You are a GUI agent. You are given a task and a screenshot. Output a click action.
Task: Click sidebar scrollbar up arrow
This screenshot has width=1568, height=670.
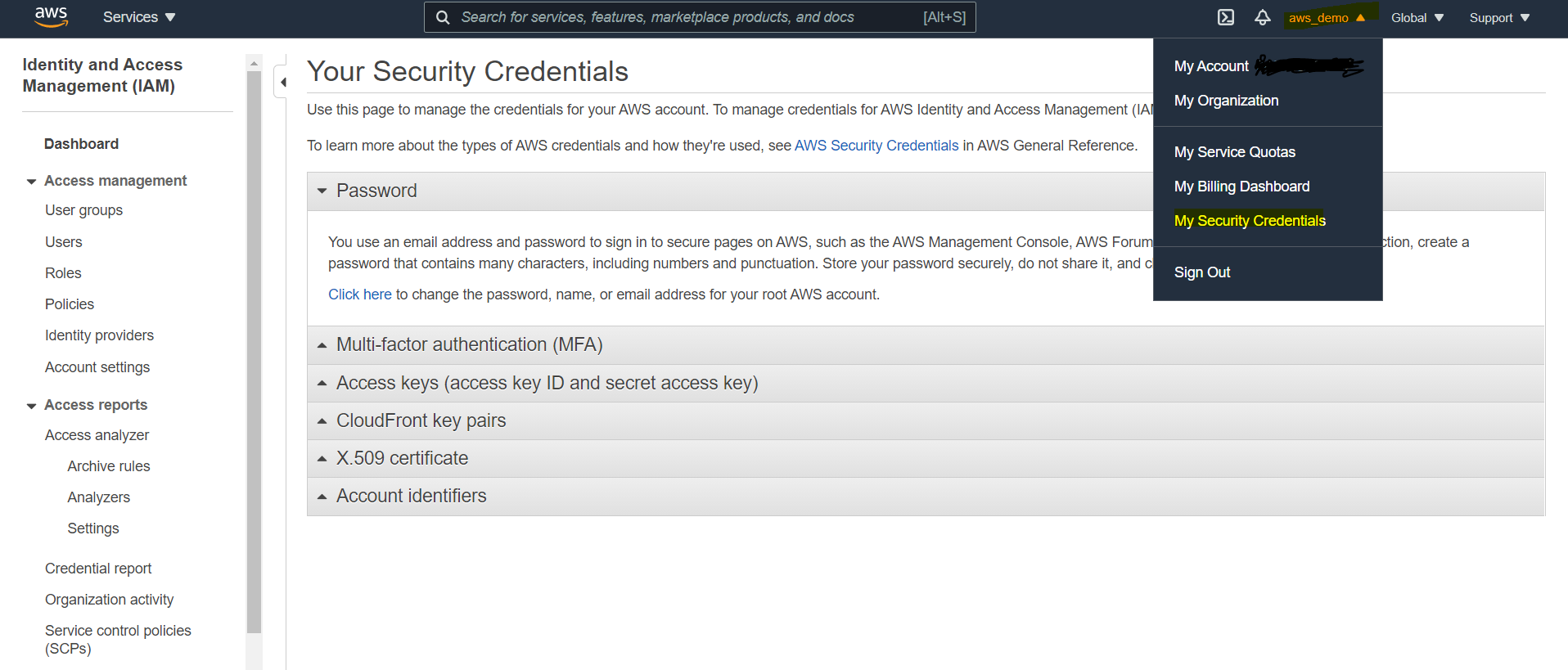254,63
